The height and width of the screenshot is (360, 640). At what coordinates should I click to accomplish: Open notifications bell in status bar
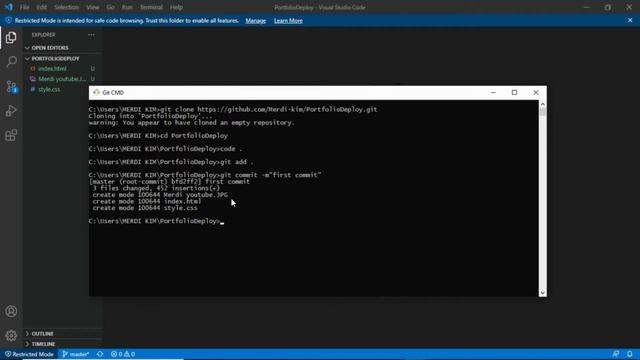pos(630,354)
